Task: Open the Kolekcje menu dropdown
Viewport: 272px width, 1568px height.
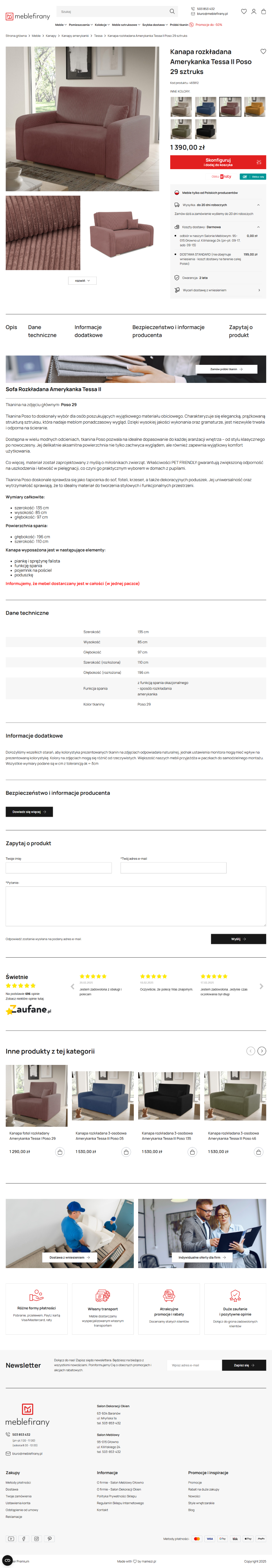Action: point(102,25)
